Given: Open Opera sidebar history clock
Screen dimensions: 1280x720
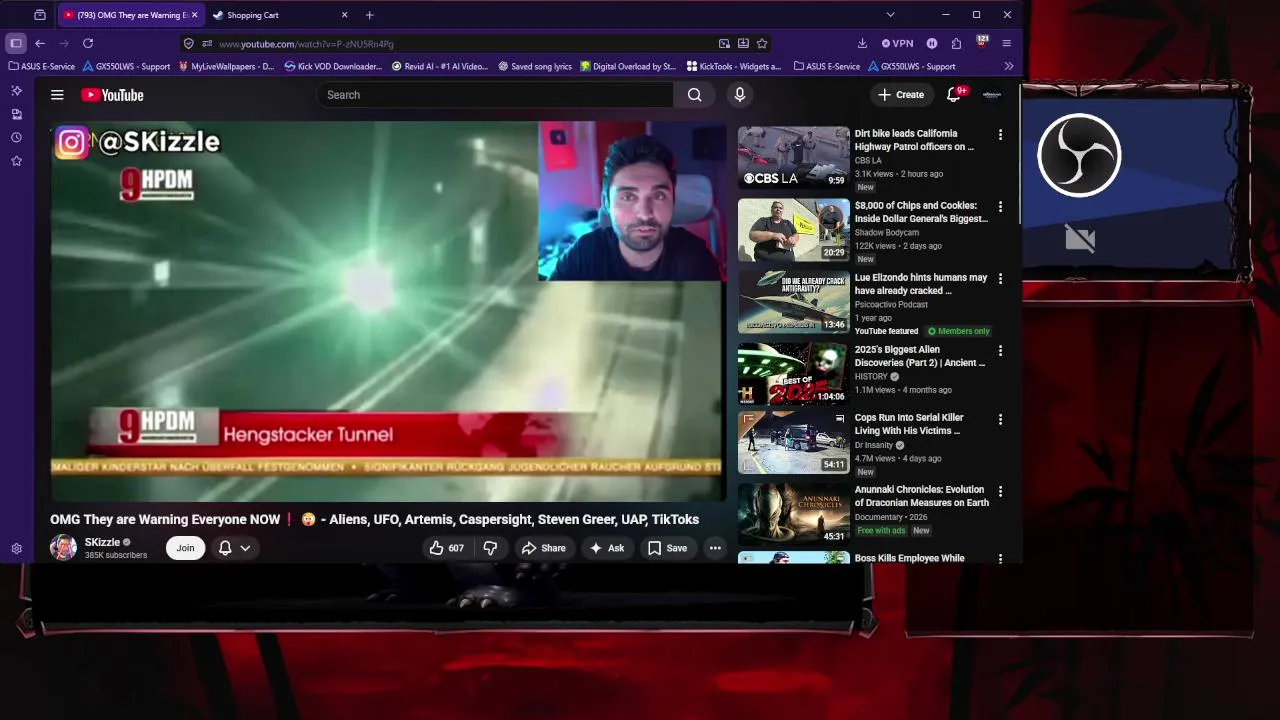Looking at the screenshot, I should [x=16, y=137].
